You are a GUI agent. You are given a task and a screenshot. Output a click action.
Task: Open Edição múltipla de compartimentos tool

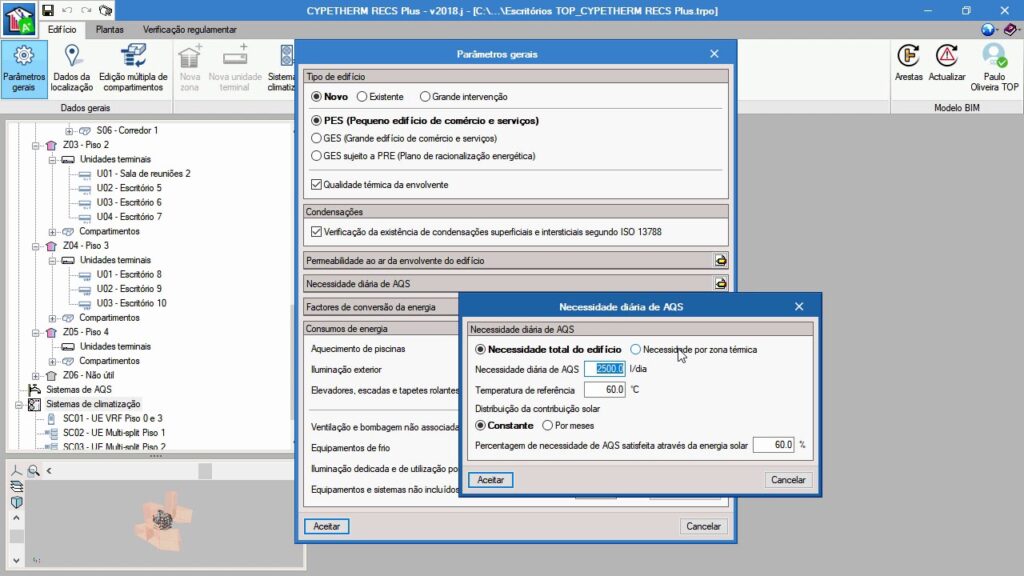(131, 67)
